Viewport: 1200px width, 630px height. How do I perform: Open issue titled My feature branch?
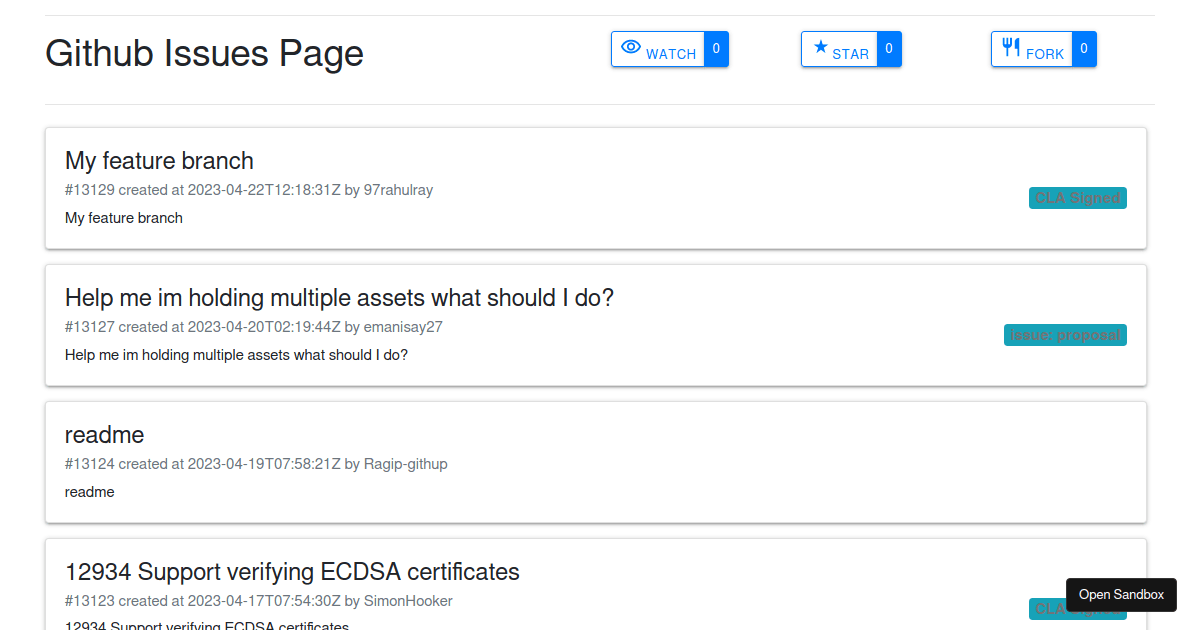pos(159,160)
